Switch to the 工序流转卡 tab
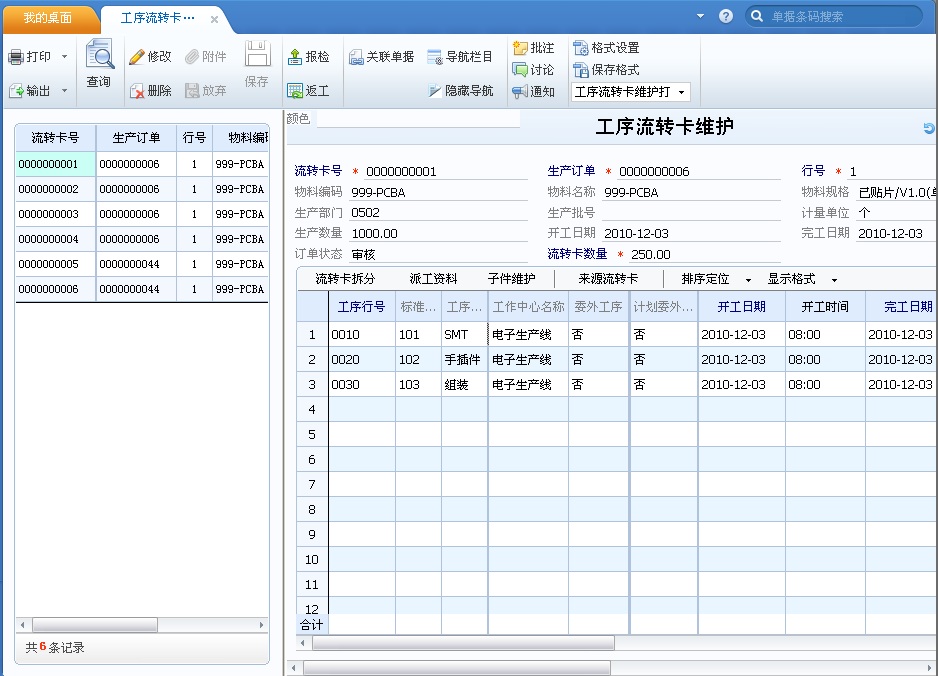This screenshot has height=676, width=938. click(x=158, y=19)
